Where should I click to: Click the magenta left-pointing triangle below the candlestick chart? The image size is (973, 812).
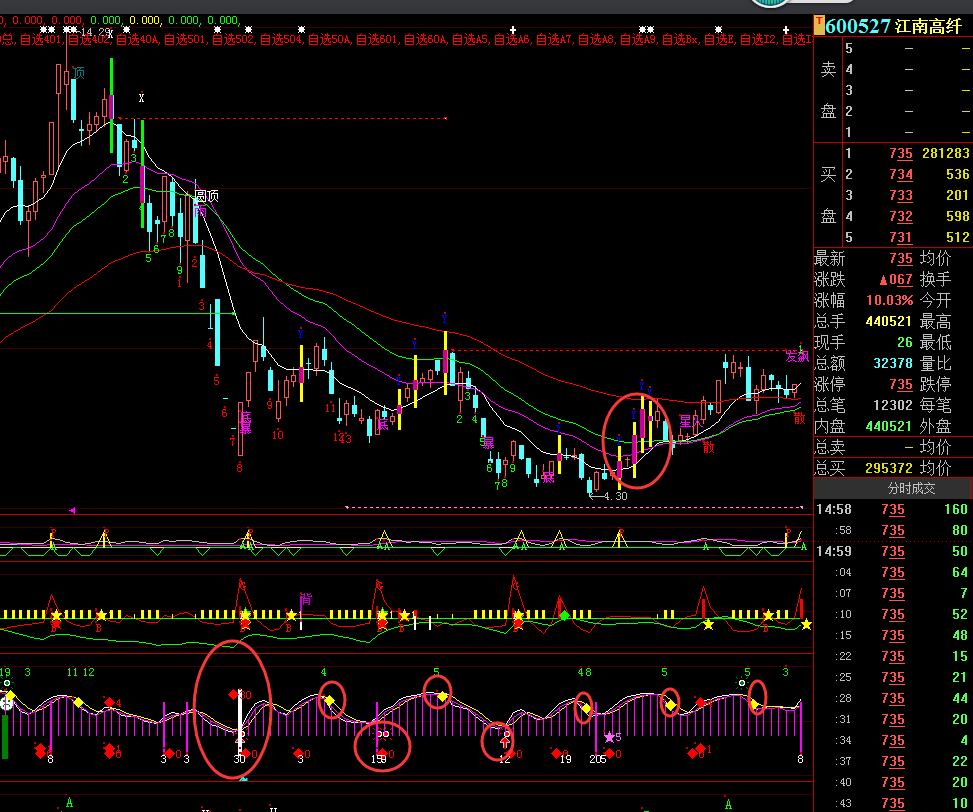pyautogui.click(x=73, y=511)
